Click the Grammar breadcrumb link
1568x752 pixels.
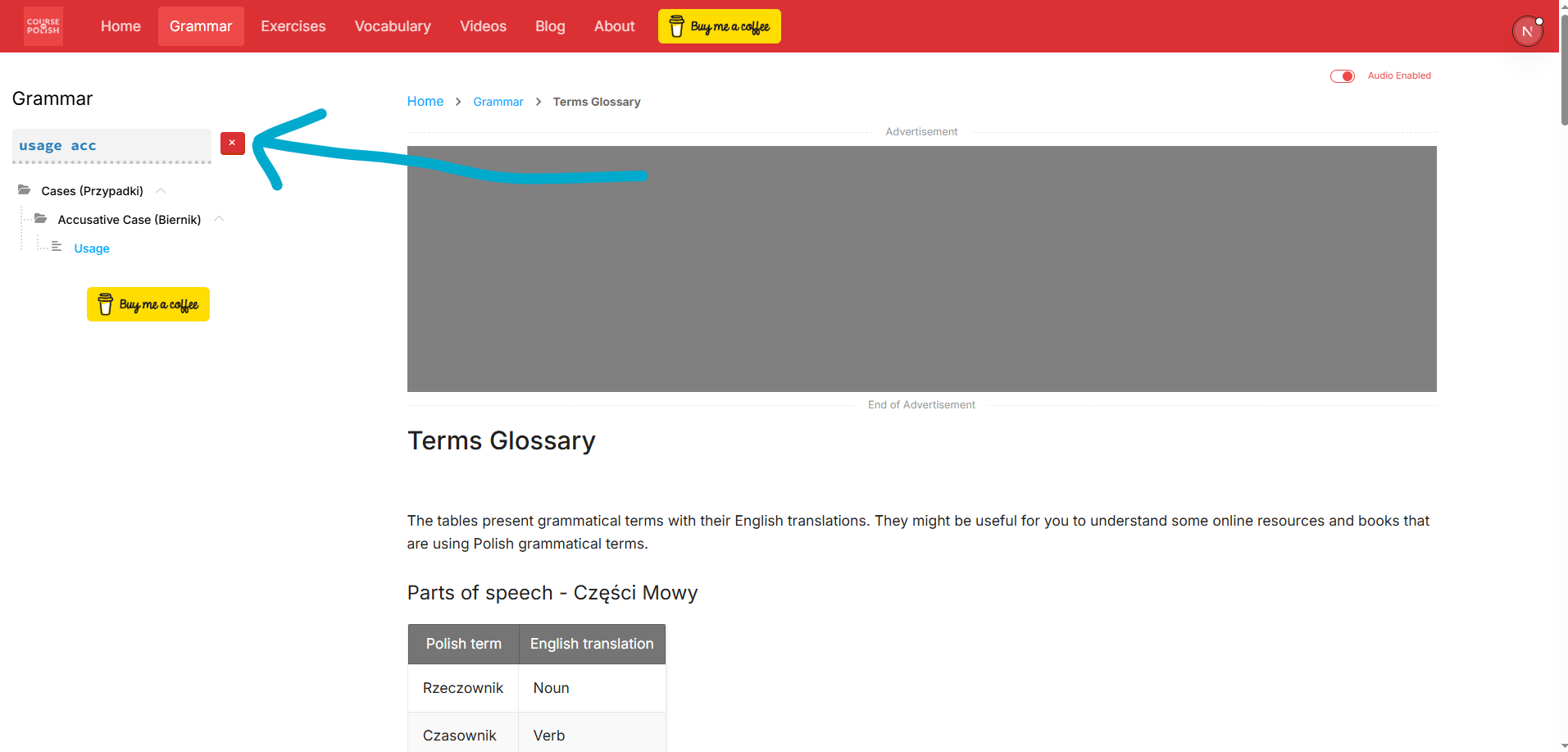(x=498, y=102)
